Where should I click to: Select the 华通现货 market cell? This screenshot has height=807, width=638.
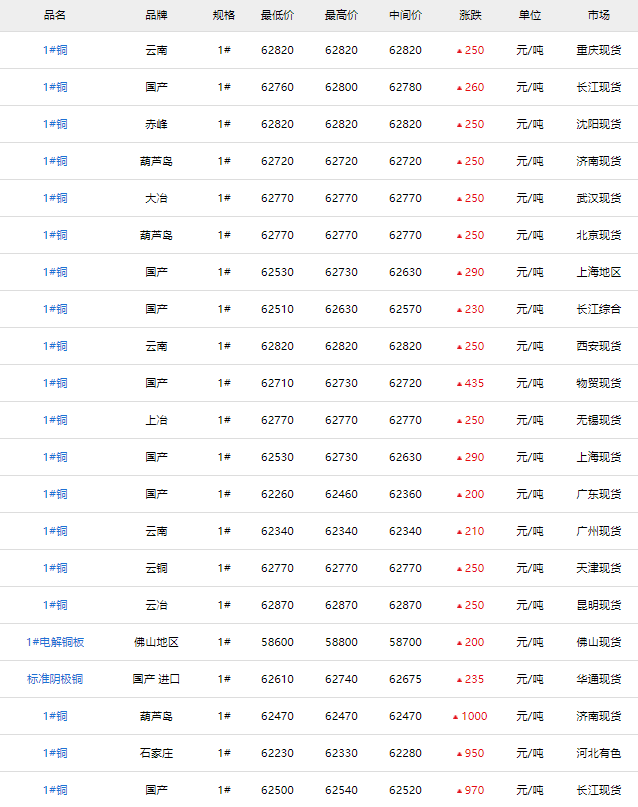coord(599,679)
